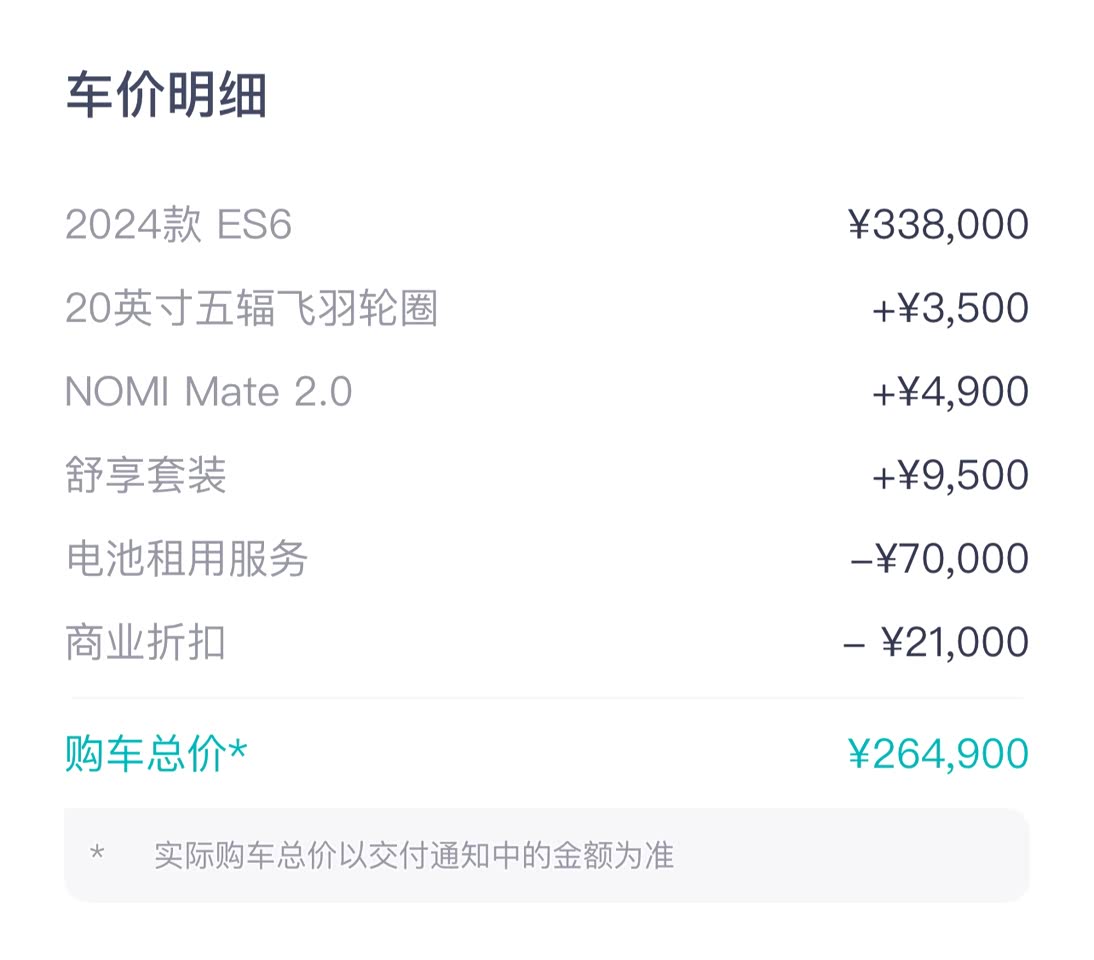Click the 实际购车总价以交付通知中的金额为准 footnote text

414,856
